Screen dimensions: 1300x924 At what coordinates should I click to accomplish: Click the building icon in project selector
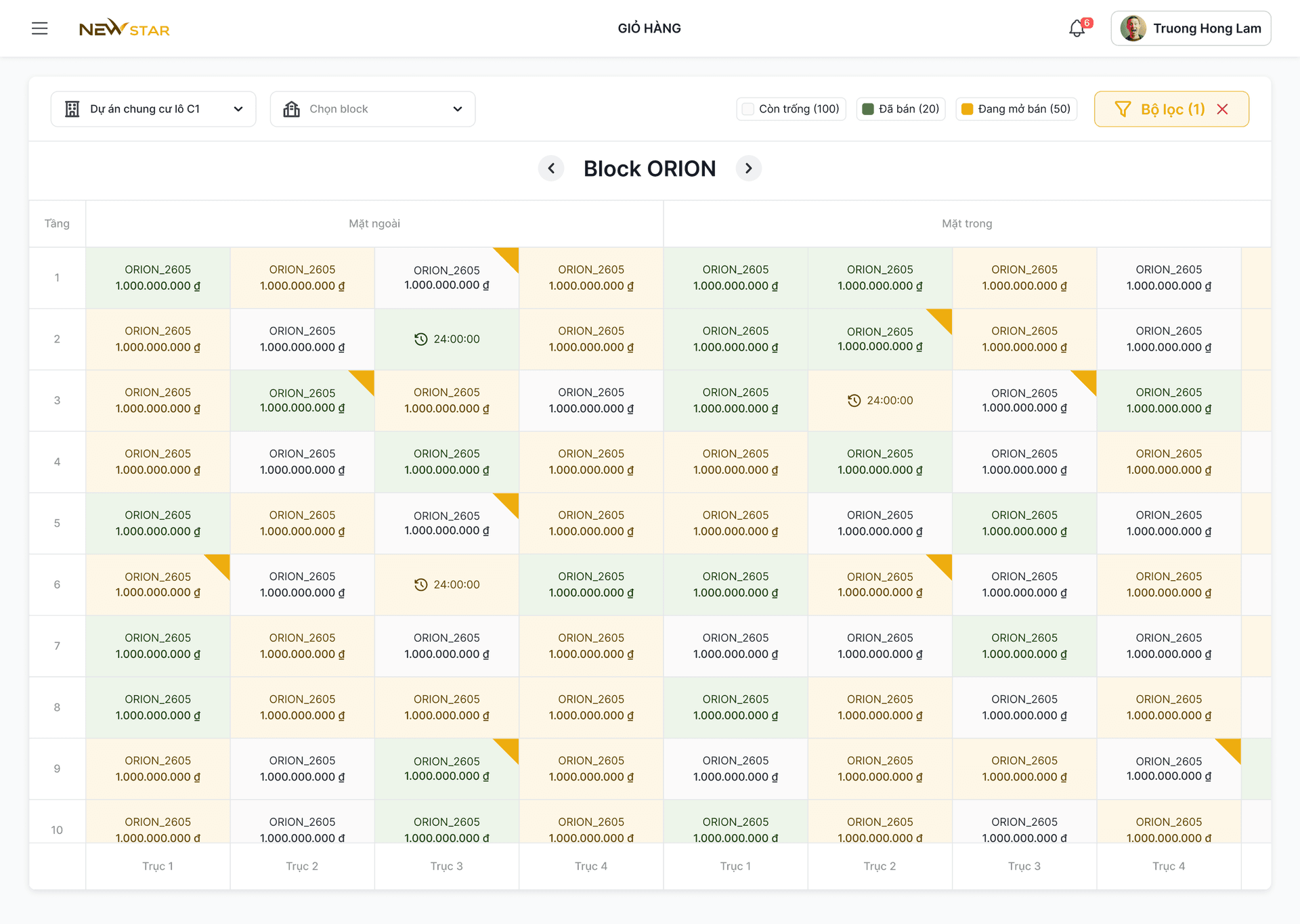[x=72, y=109]
